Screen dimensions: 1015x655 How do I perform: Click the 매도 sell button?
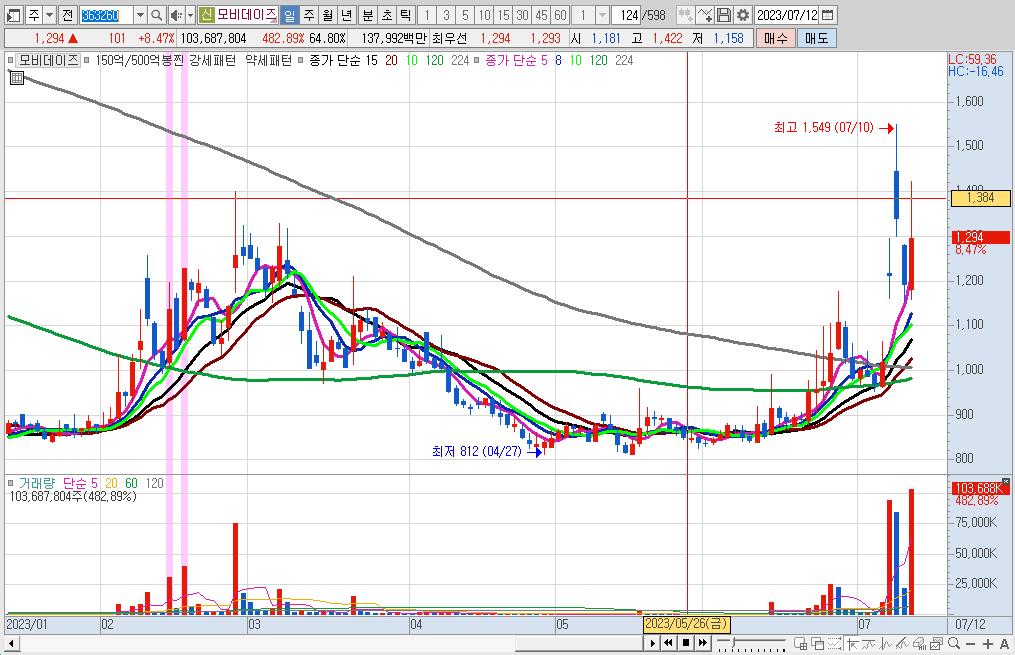point(817,38)
